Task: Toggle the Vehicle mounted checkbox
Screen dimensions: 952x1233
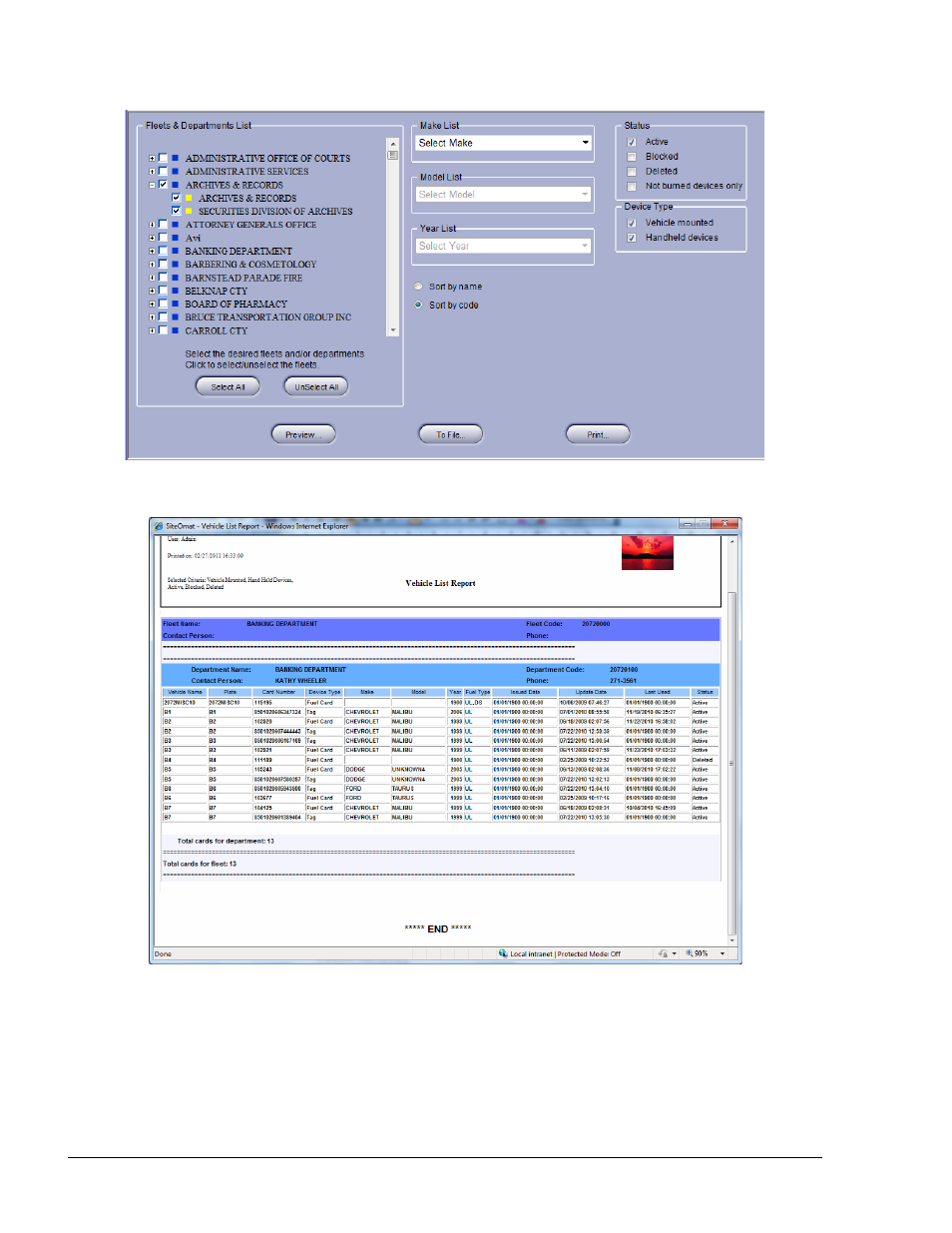Action: (632, 223)
